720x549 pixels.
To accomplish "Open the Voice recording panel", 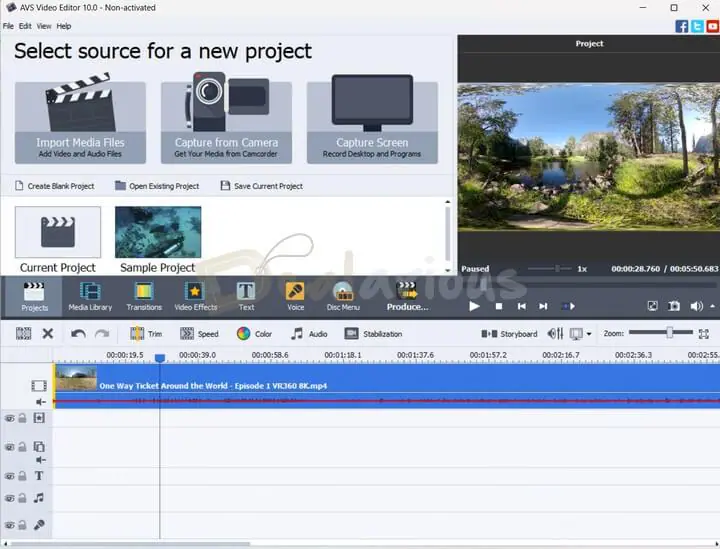I will (295, 297).
